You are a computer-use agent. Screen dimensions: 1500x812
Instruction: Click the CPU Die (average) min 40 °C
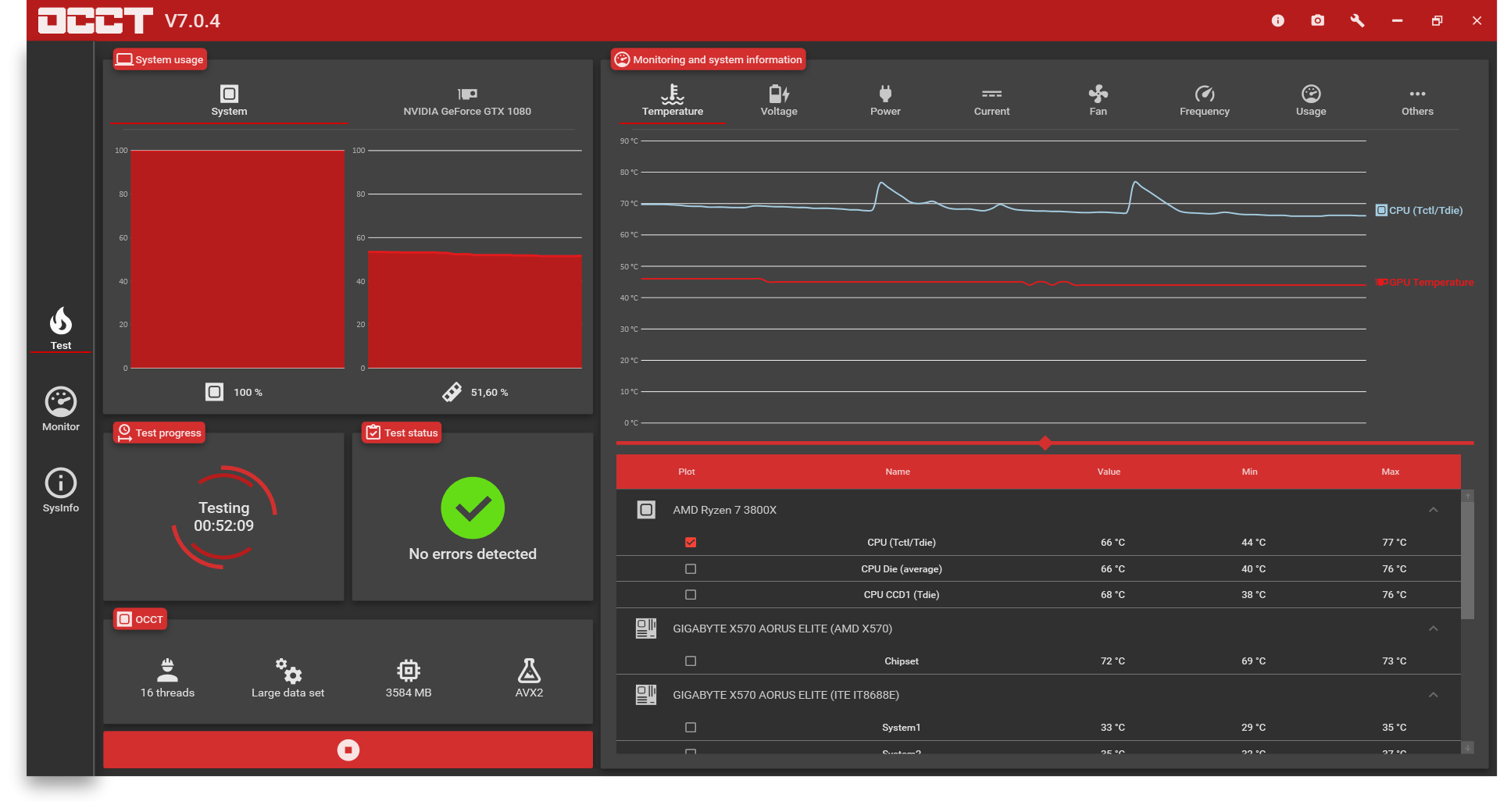pos(1253,568)
